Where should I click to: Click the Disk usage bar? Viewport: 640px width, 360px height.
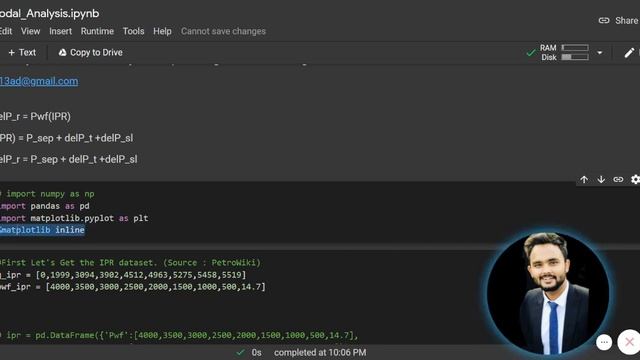(x=575, y=57)
